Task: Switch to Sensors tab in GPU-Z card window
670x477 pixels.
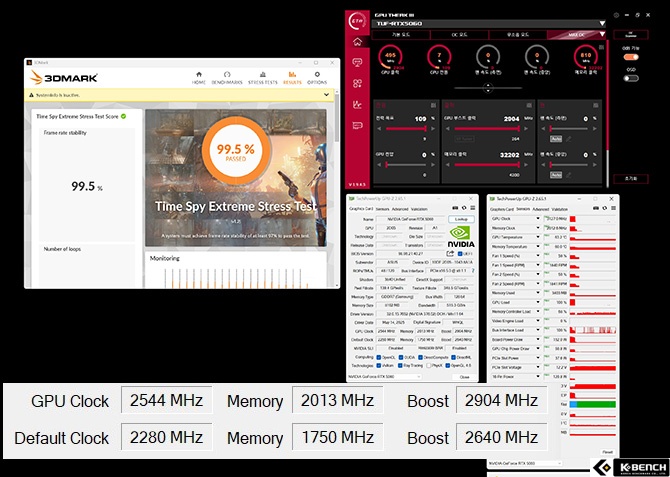Action: coord(382,209)
